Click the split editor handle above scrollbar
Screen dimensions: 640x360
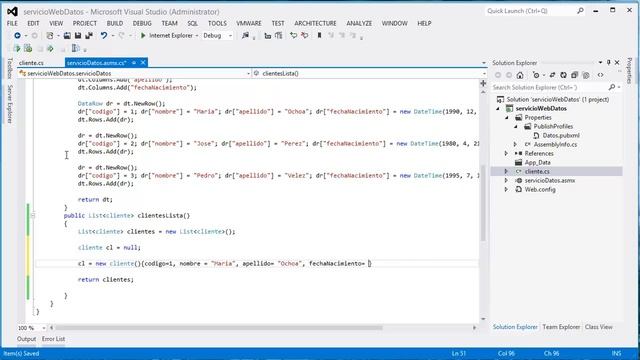tap(483, 83)
